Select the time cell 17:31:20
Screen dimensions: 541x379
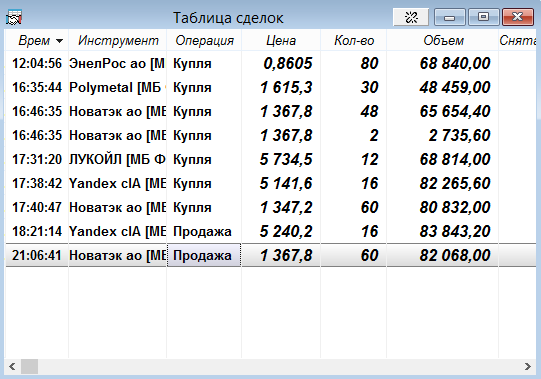[x=37, y=159]
